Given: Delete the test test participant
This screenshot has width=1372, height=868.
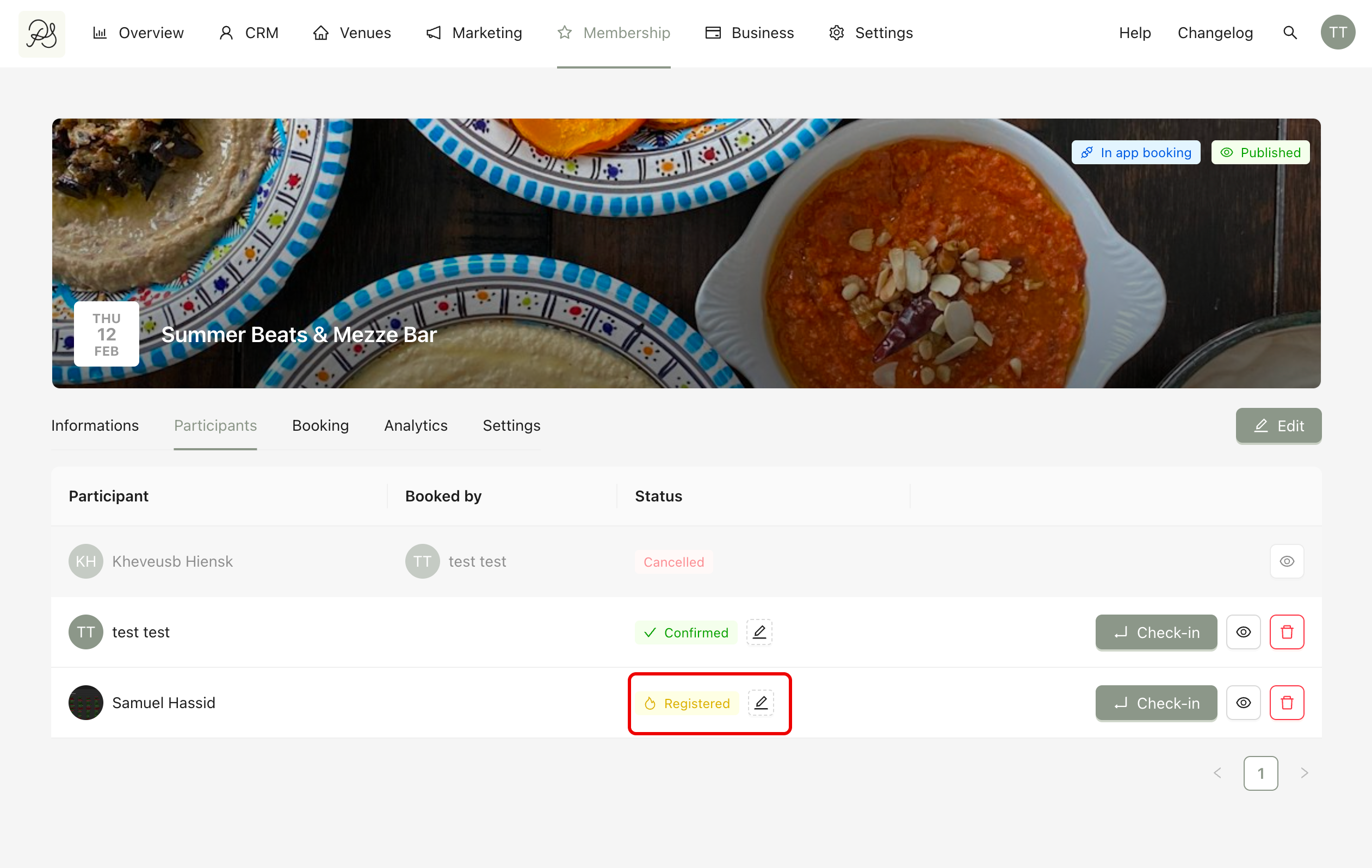Looking at the screenshot, I should click(x=1287, y=632).
